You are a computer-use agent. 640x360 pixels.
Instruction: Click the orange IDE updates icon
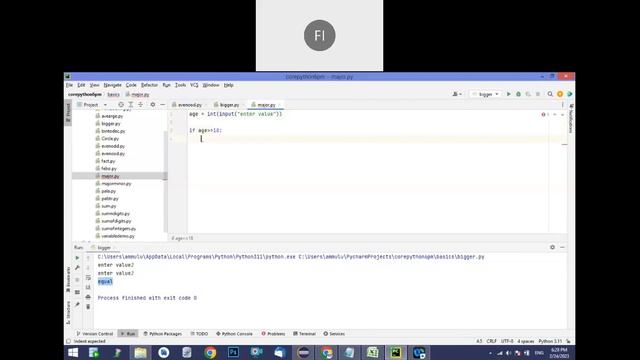pyautogui.click(x=560, y=94)
